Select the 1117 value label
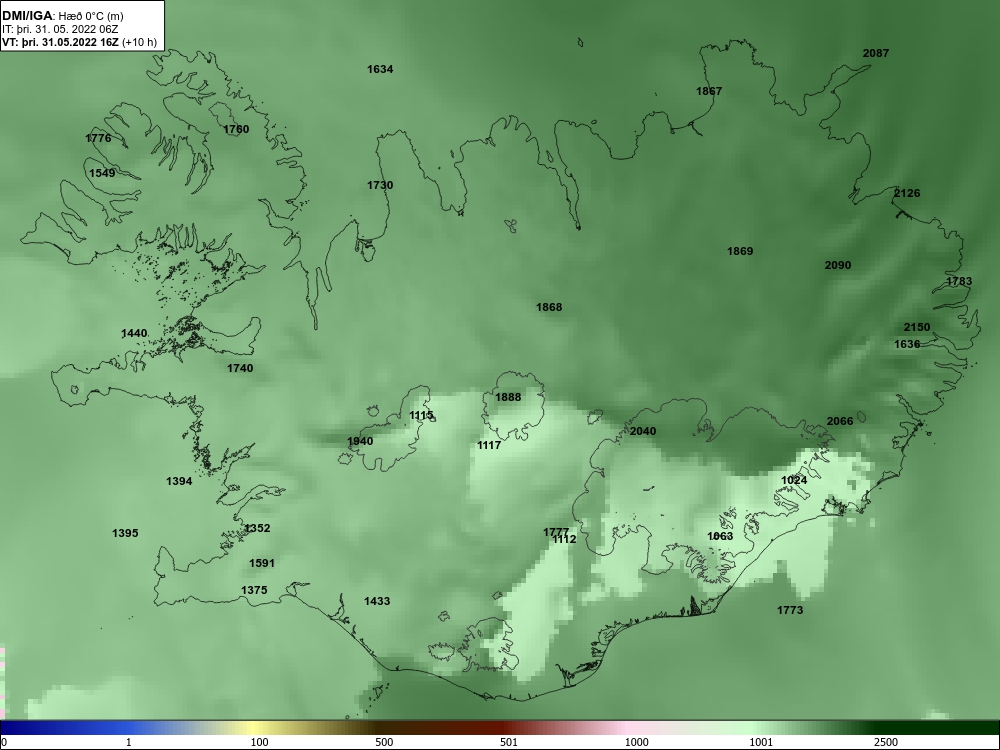This screenshot has height=750, width=1000. pos(489,446)
